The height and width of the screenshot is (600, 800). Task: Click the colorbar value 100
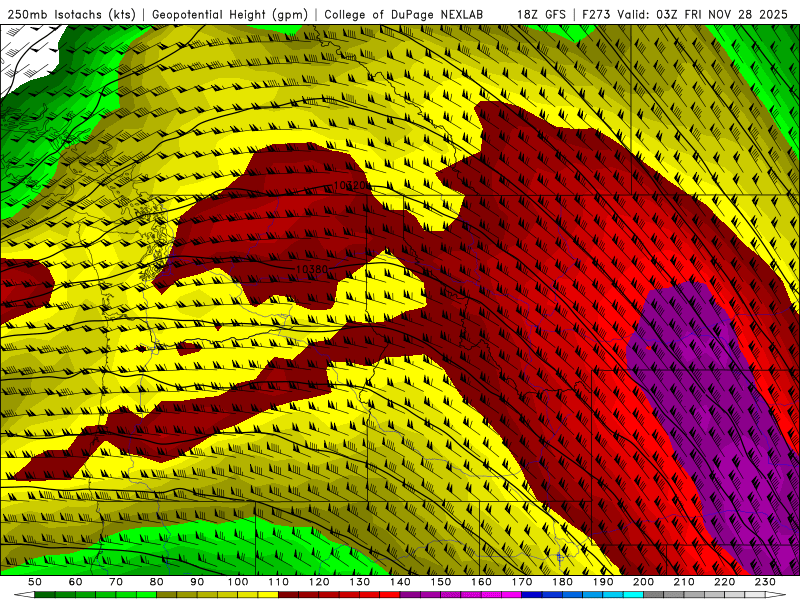(x=238, y=582)
